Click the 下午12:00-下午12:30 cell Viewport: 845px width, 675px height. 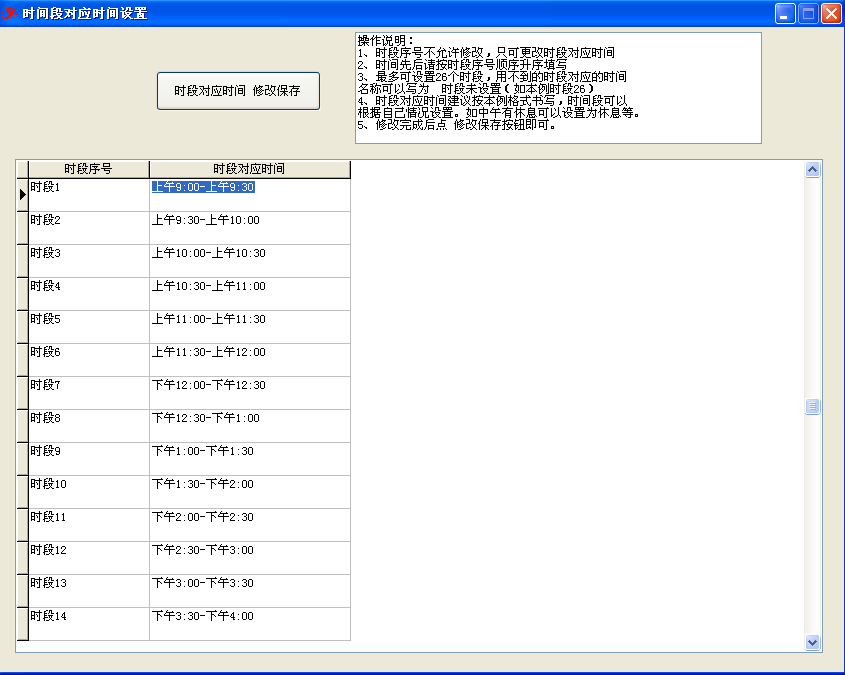click(250, 393)
